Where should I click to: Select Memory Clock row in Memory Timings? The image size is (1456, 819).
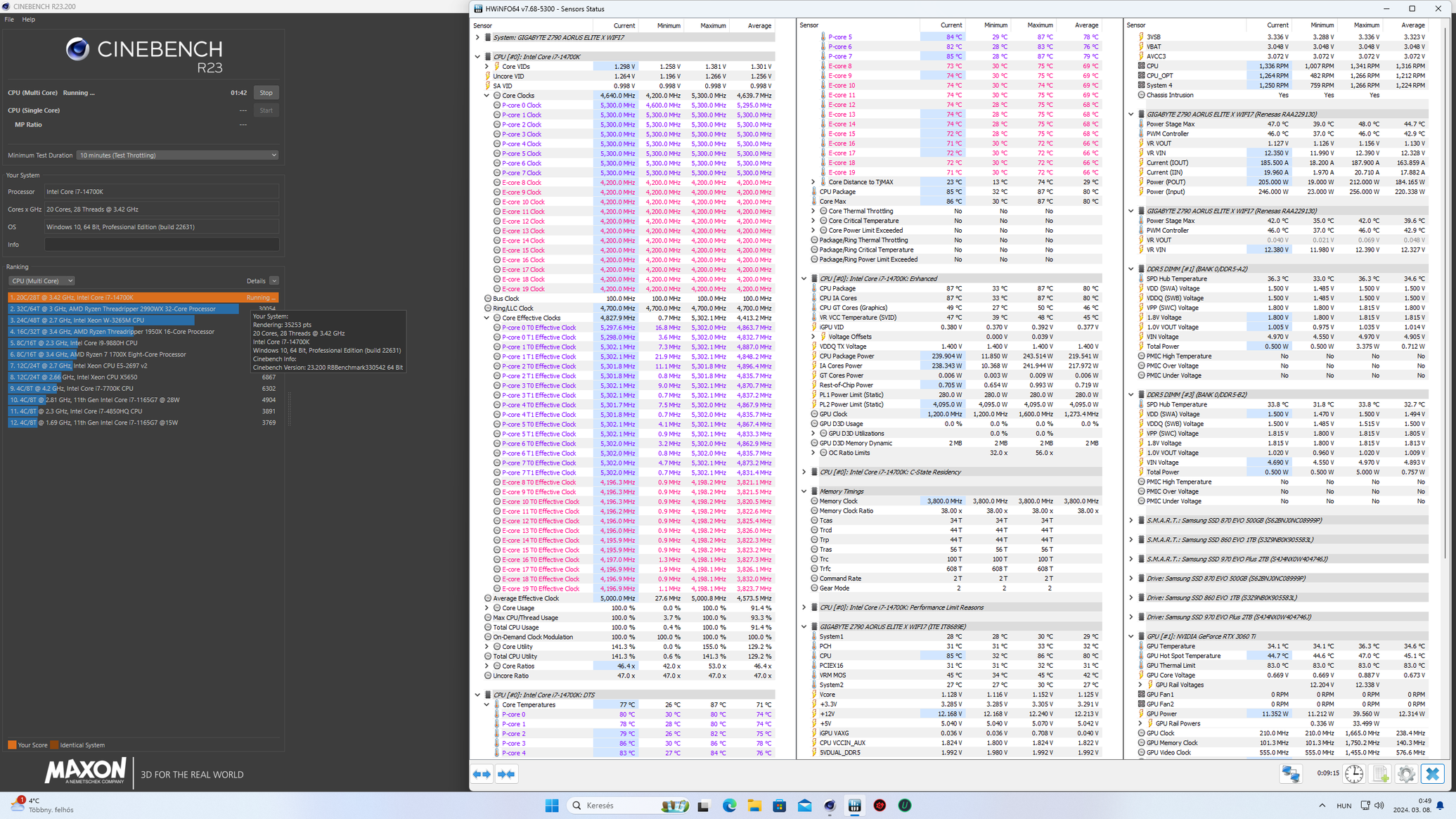951,501
